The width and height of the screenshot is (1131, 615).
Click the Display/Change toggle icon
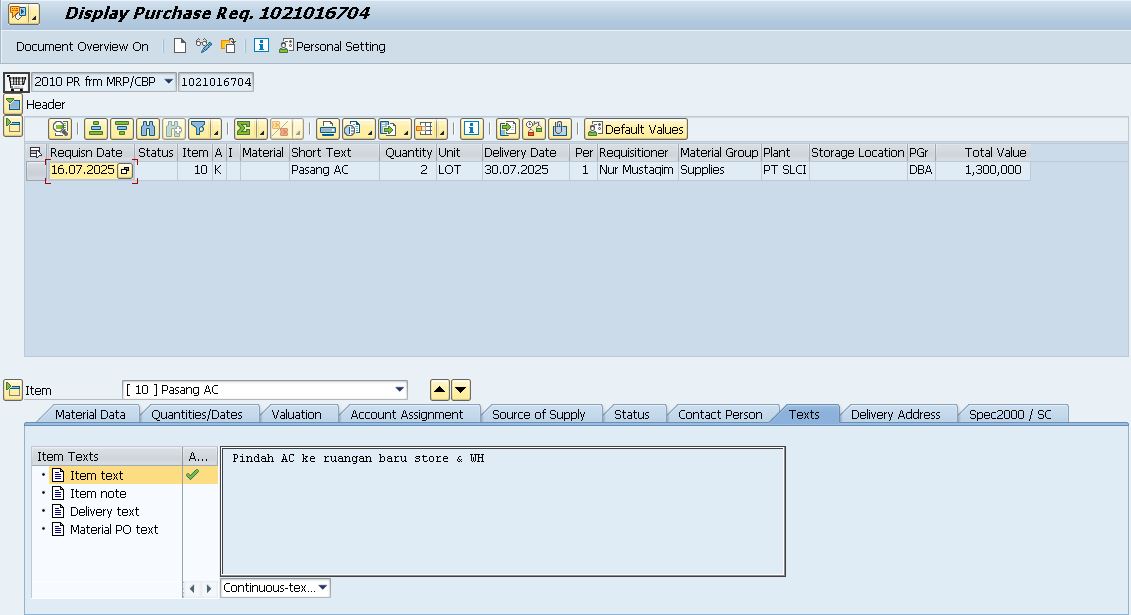pyautogui.click(x=204, y=46)
